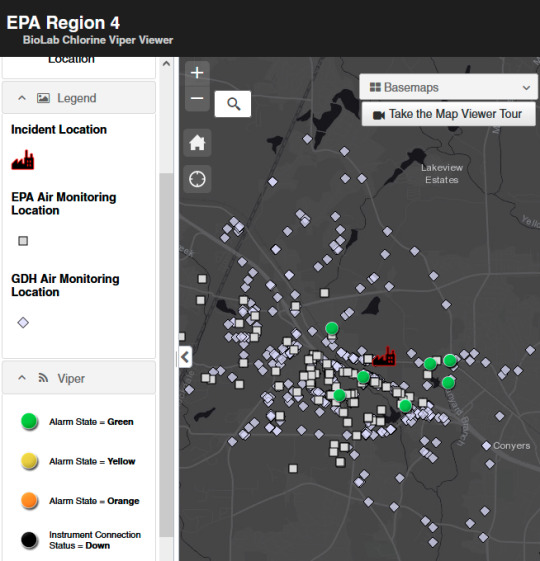Image resolution: width=540 pixels, height=561 pixels.
Task: Click the yellow alarm state circle in legend
Action: click(29, 461)
